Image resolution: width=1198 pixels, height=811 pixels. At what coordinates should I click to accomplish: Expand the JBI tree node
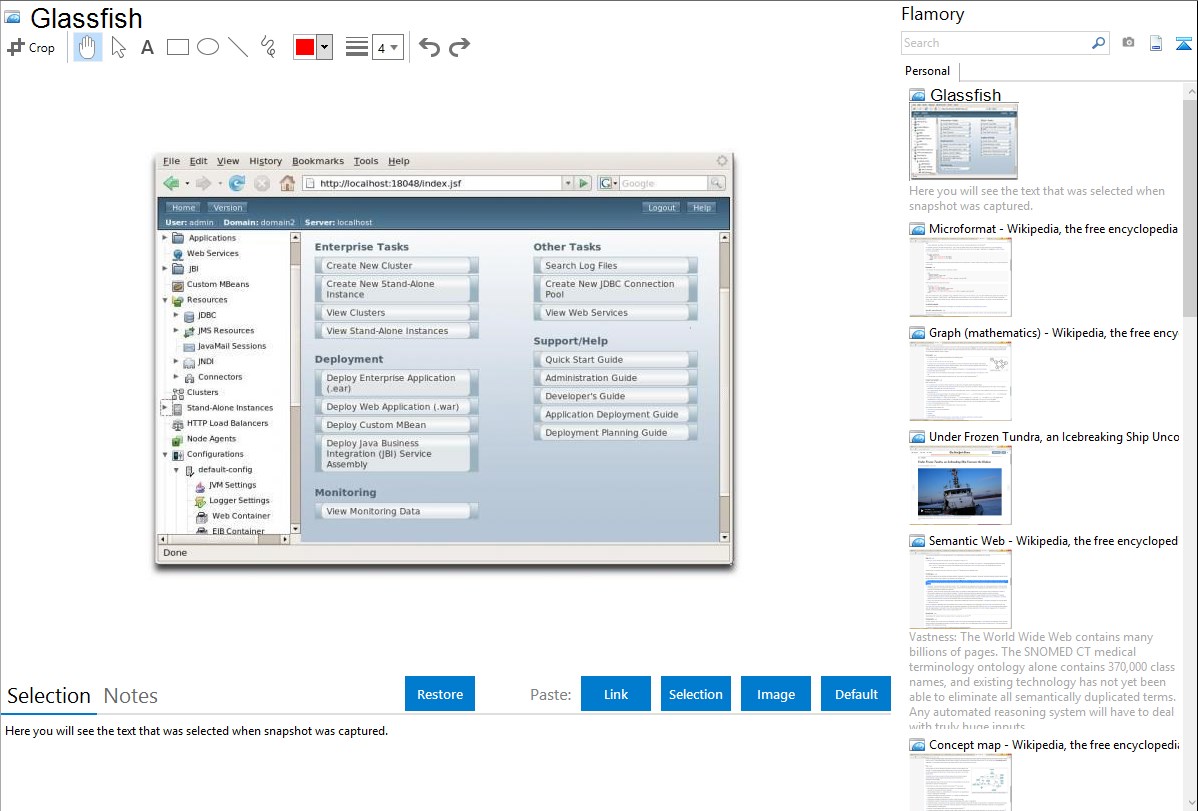click(x=165, y=269)
